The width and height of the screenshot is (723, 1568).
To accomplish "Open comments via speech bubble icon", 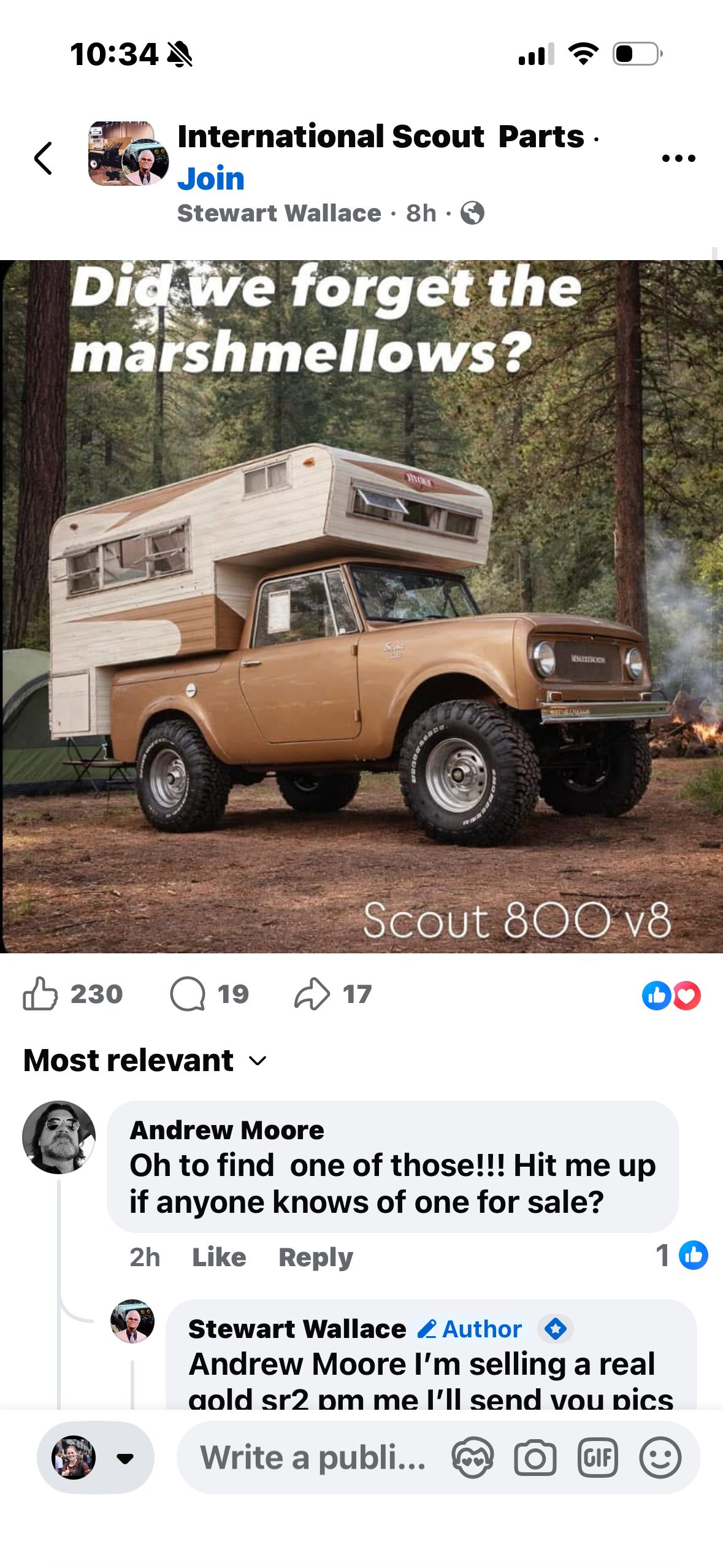I will pos(187,993).
